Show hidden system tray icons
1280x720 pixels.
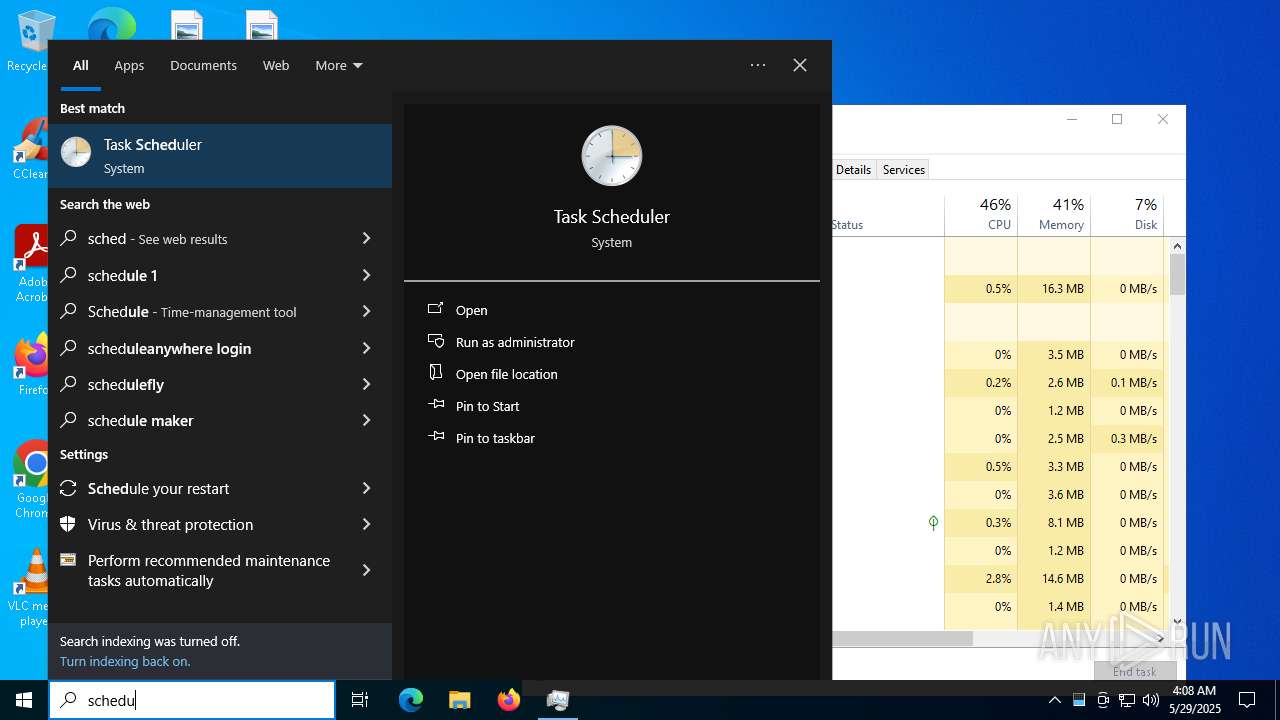pyautogui.click(x=1055, y=700)
